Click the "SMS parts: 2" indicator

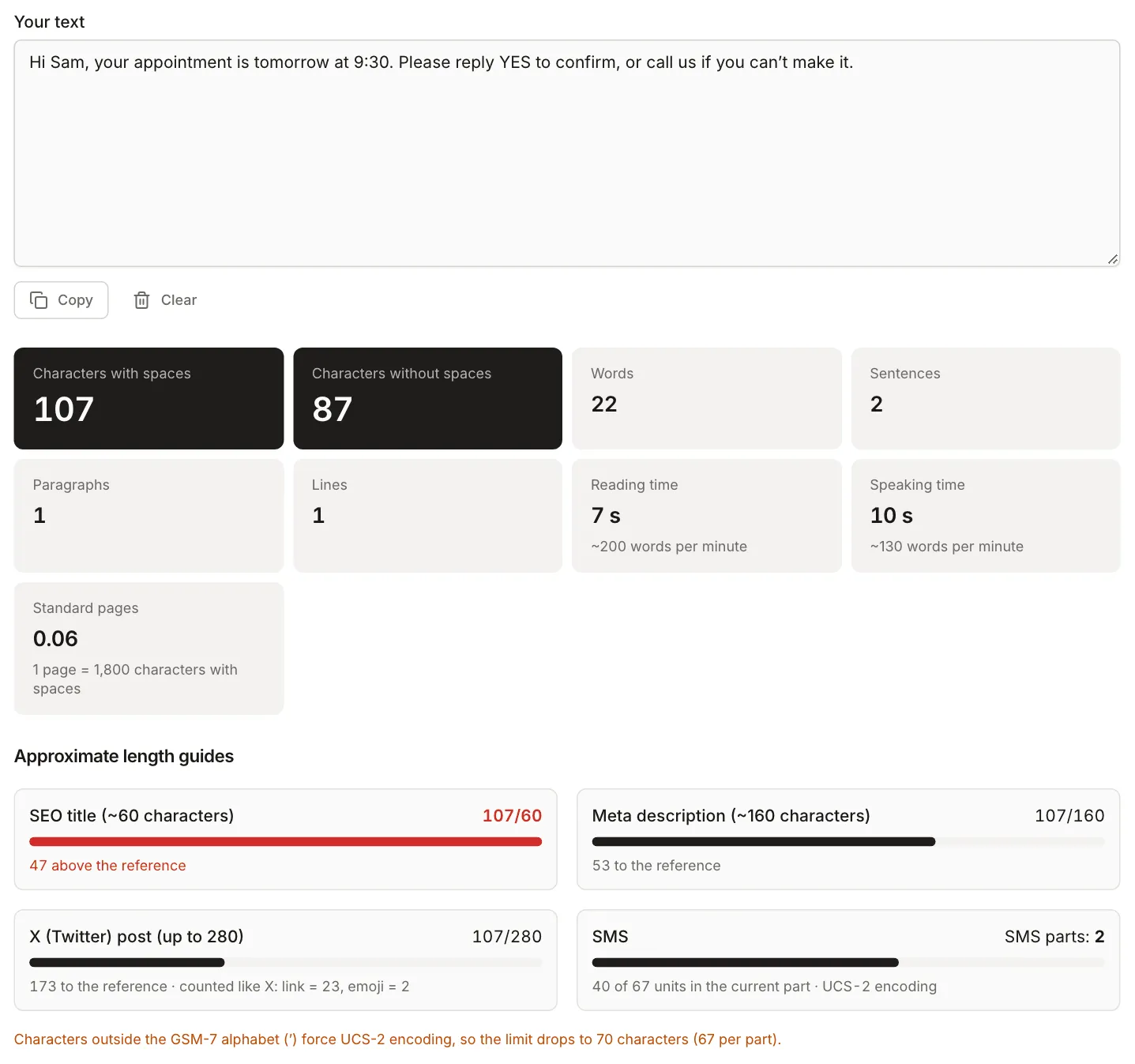(x=1054, y=937)
